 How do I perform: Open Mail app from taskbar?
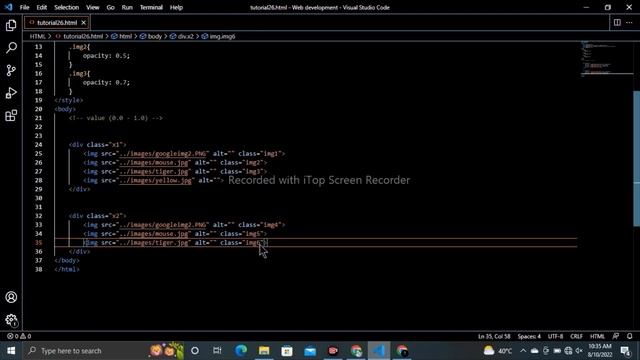pos(310,351)
